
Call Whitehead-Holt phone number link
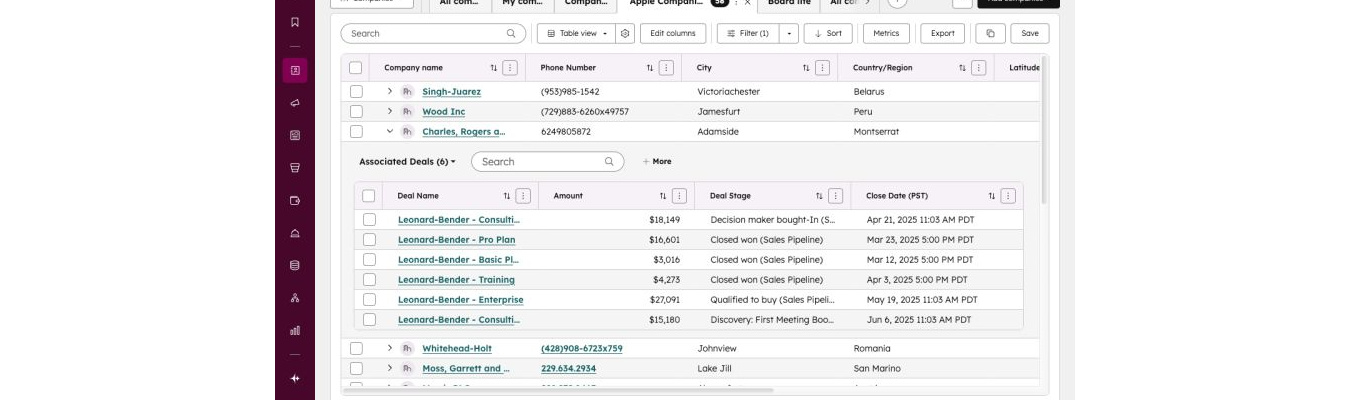click(x=581, y=348)
